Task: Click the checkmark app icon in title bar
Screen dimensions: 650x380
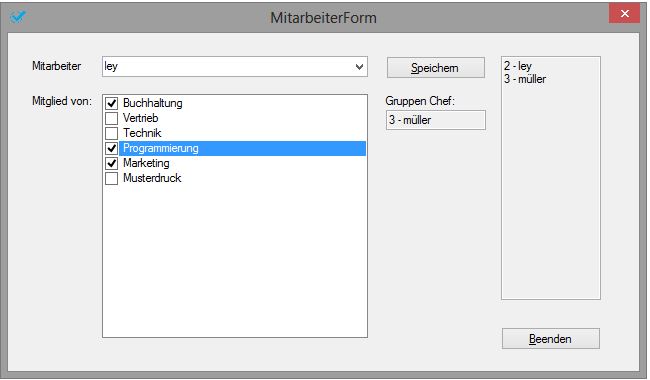Action: click(x=18, y=17)
